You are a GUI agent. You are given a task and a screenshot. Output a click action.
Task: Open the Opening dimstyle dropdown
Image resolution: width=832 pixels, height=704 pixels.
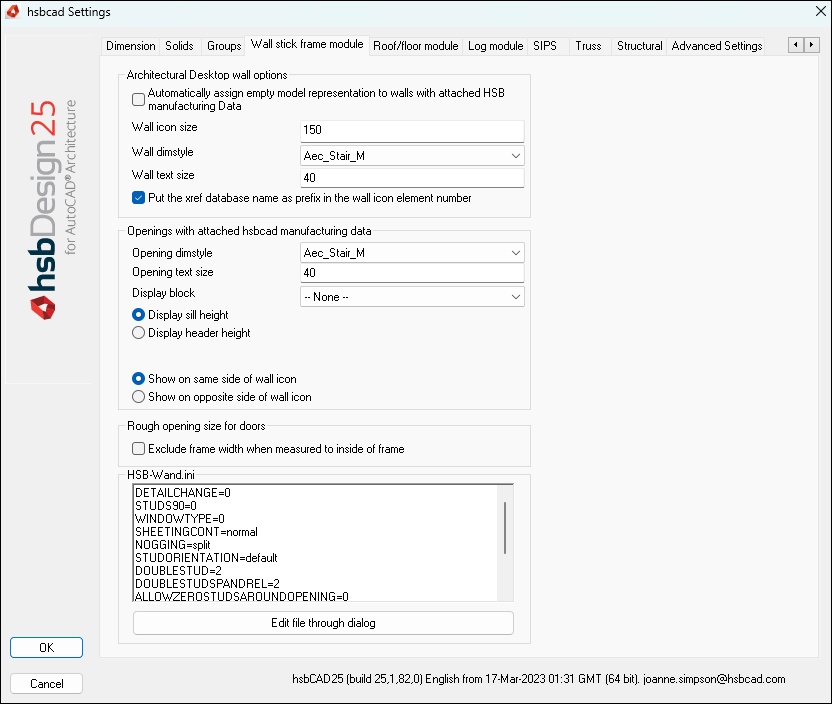pos(412,253)
